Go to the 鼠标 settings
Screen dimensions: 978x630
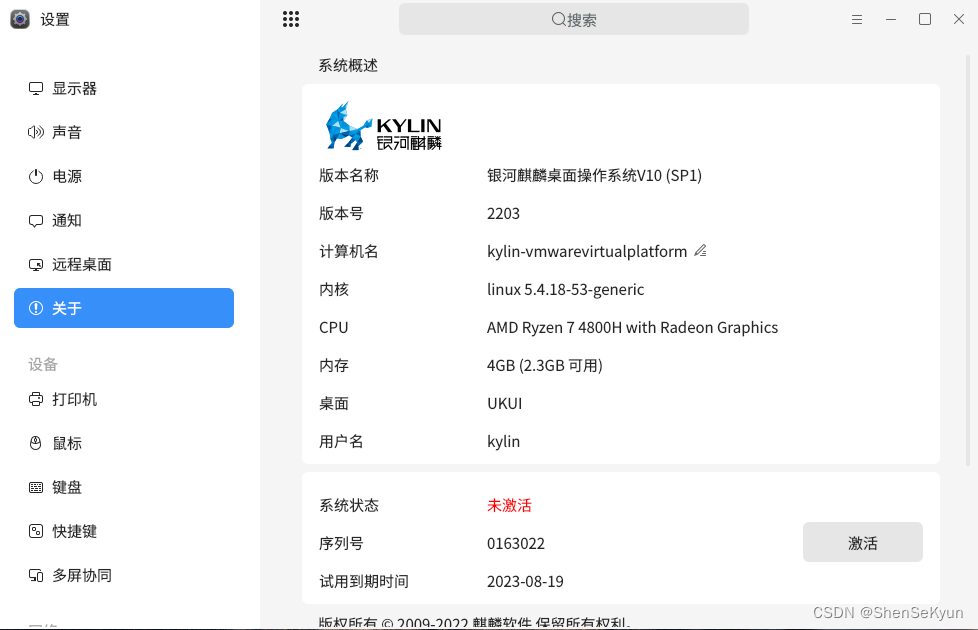[123, 443]
